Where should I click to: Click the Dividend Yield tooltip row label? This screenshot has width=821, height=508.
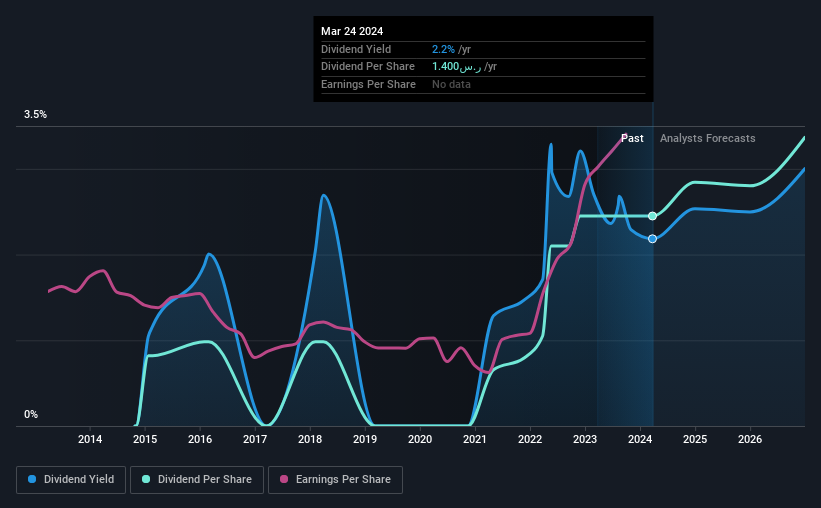pyautogui.click(x=356, y=49)
